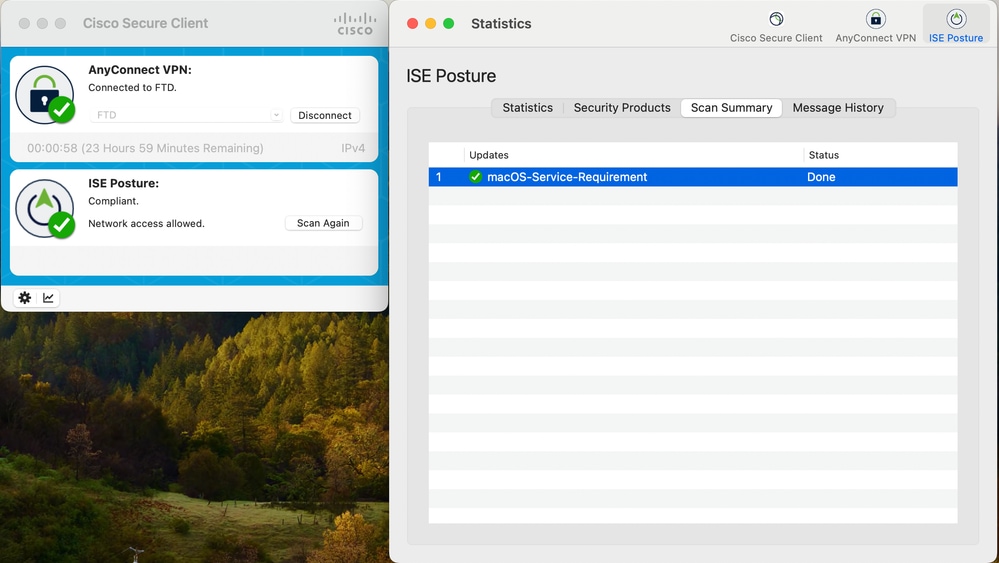The width and height of the screenshot is (999, 563).
Task: Disconnect from the FTD VPN
Action: pos(325,115)
